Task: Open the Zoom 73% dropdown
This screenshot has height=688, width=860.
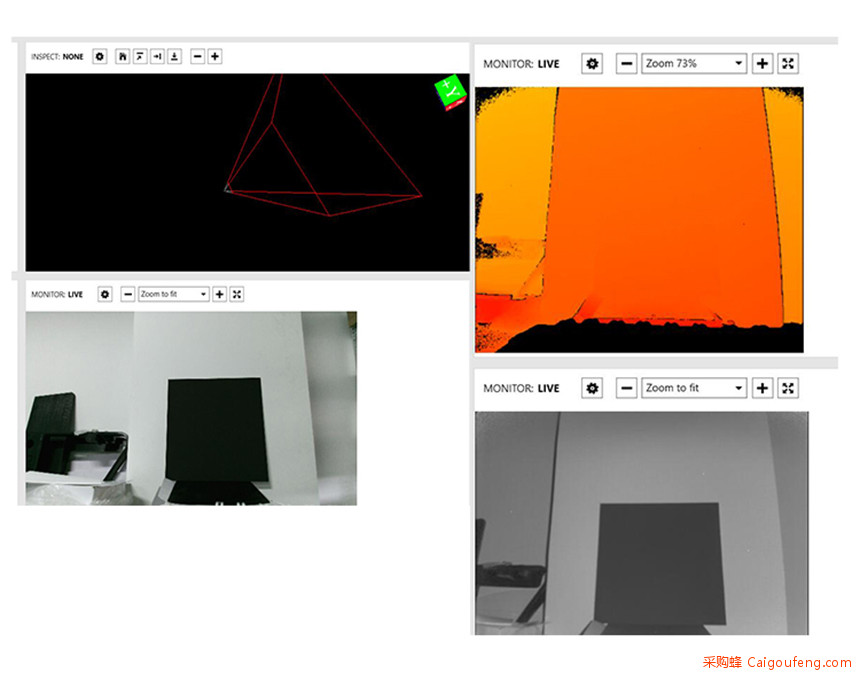Action: (694, 64)
